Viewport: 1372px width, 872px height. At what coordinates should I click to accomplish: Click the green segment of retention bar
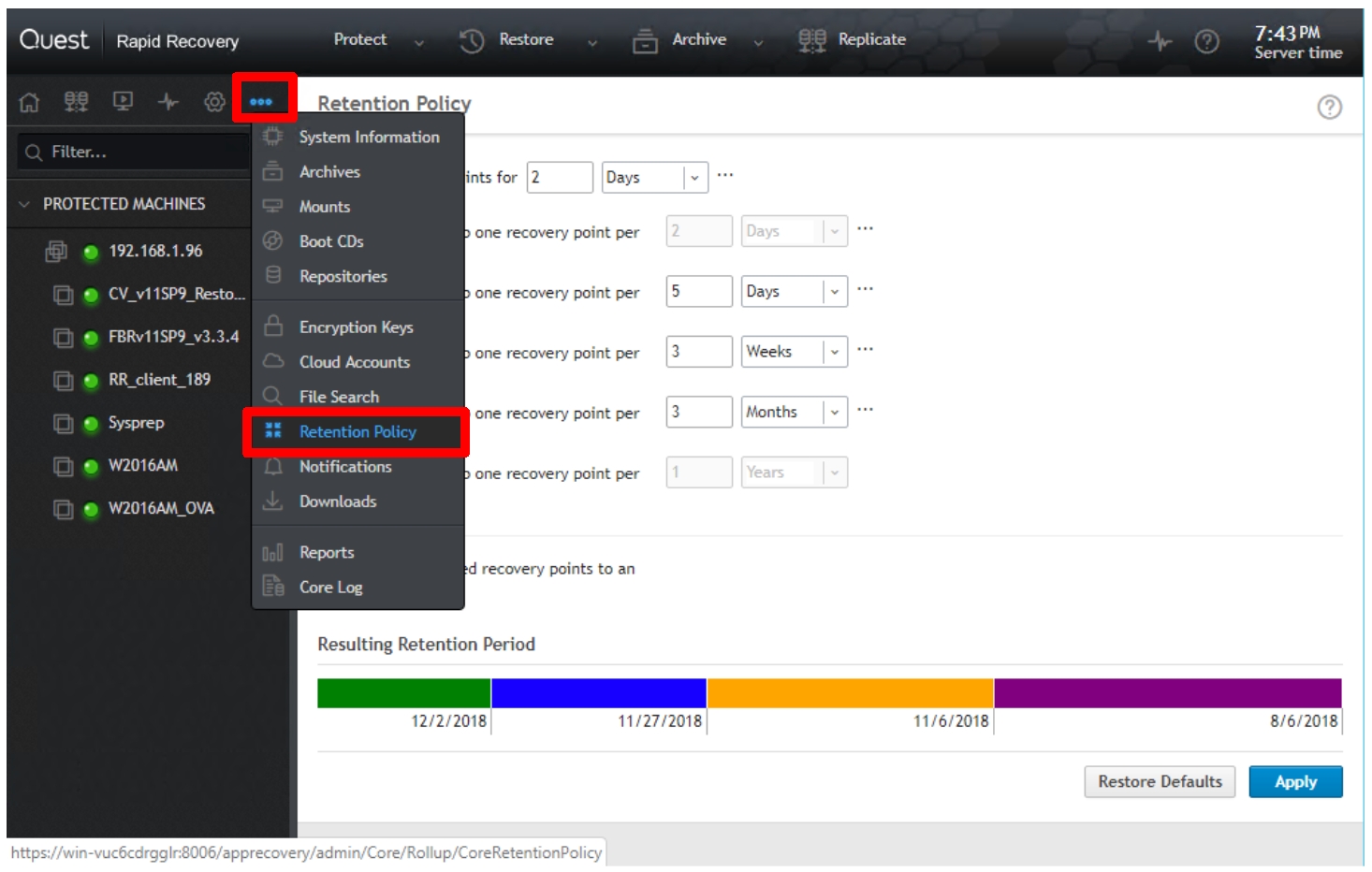pos(404,693)
